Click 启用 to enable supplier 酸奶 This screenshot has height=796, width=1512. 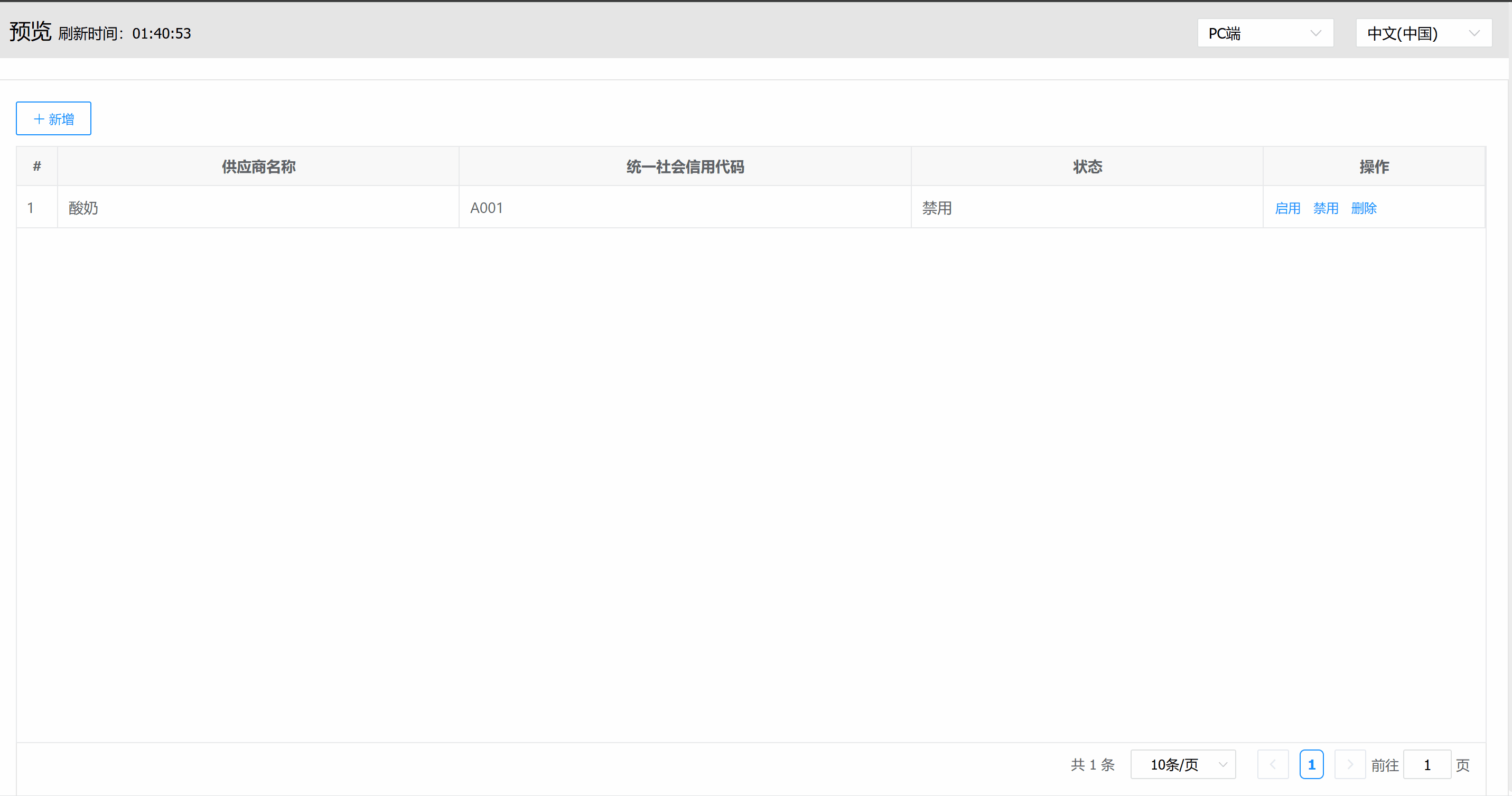1287,208
